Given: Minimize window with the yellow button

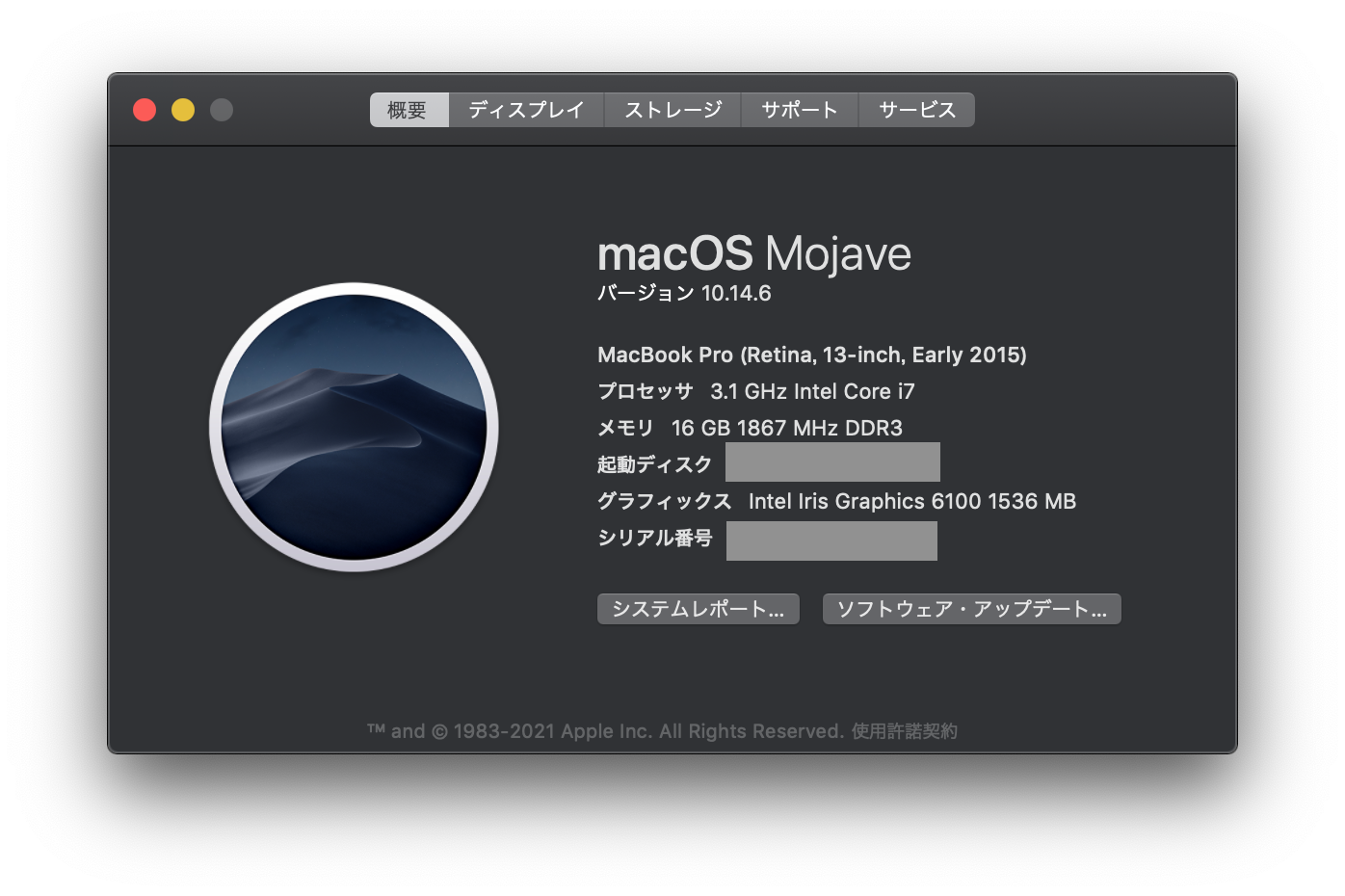Looking at the screenshot, I should (x=183, y=110).
